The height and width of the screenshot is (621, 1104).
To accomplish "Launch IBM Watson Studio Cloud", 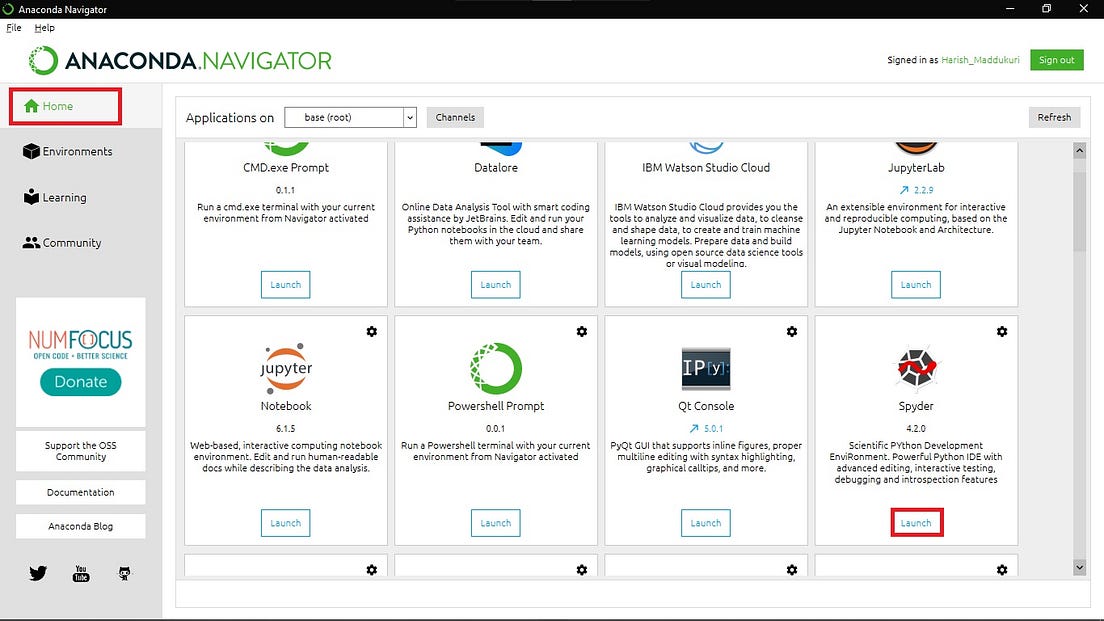I will pyautogui.click(x=705, y=284).
